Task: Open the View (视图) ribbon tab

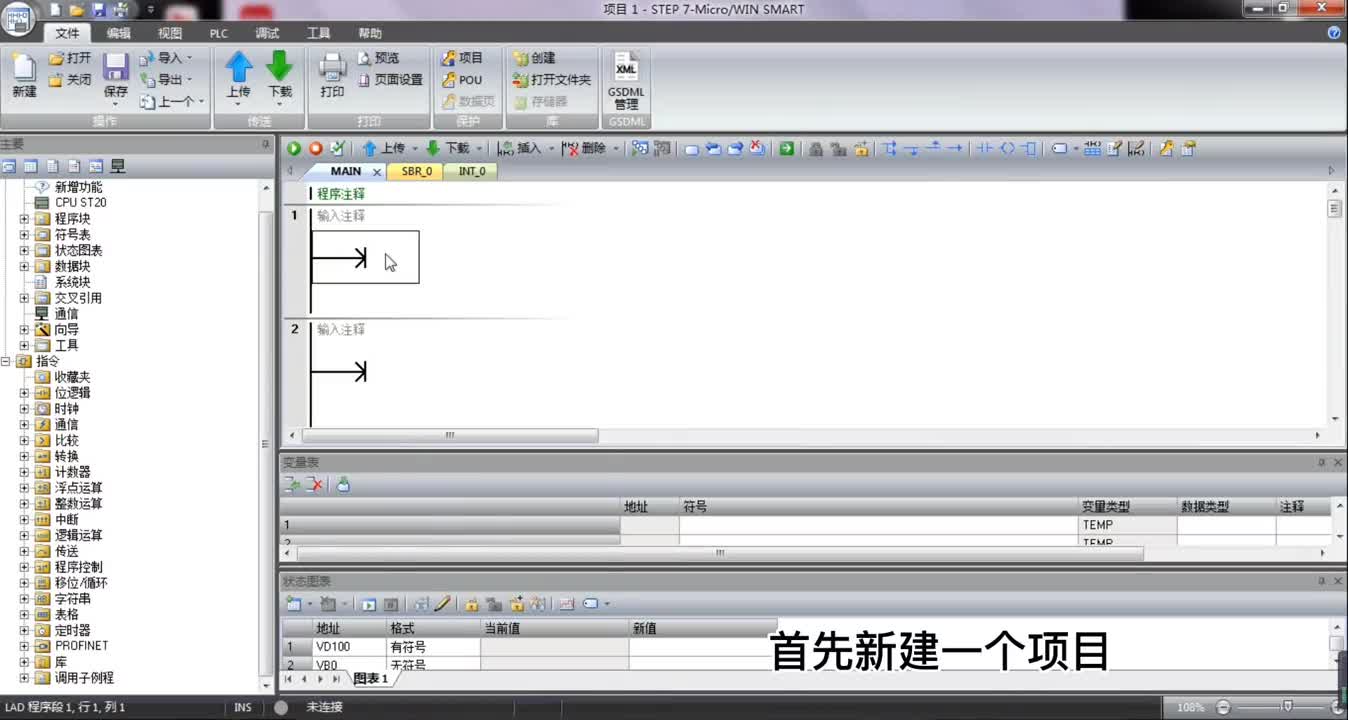Action: pyautogui.click(x=170, y=33)
